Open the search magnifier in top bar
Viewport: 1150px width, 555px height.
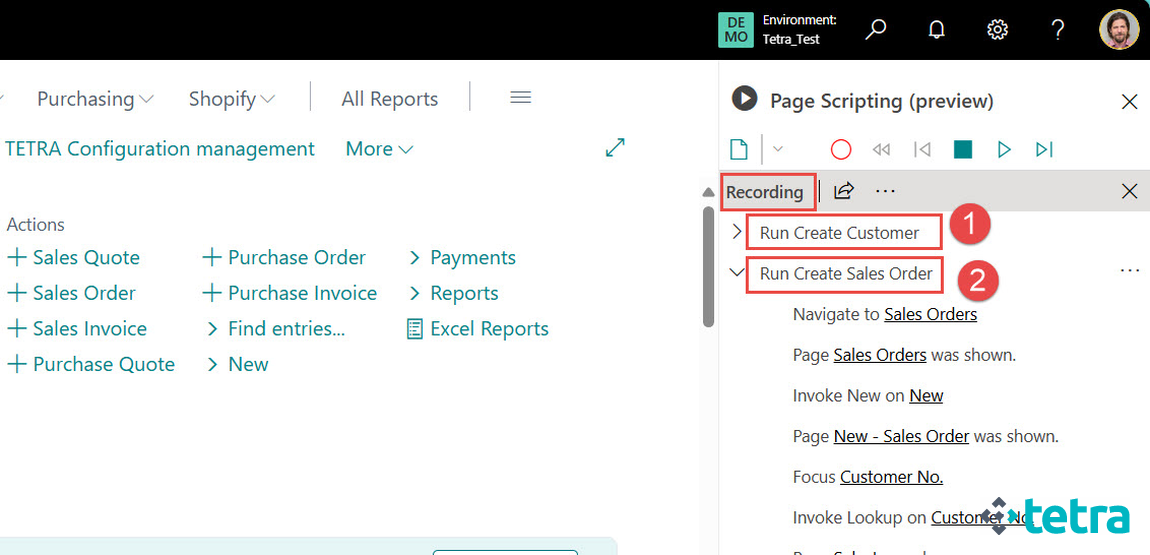[x=875, y=30]
